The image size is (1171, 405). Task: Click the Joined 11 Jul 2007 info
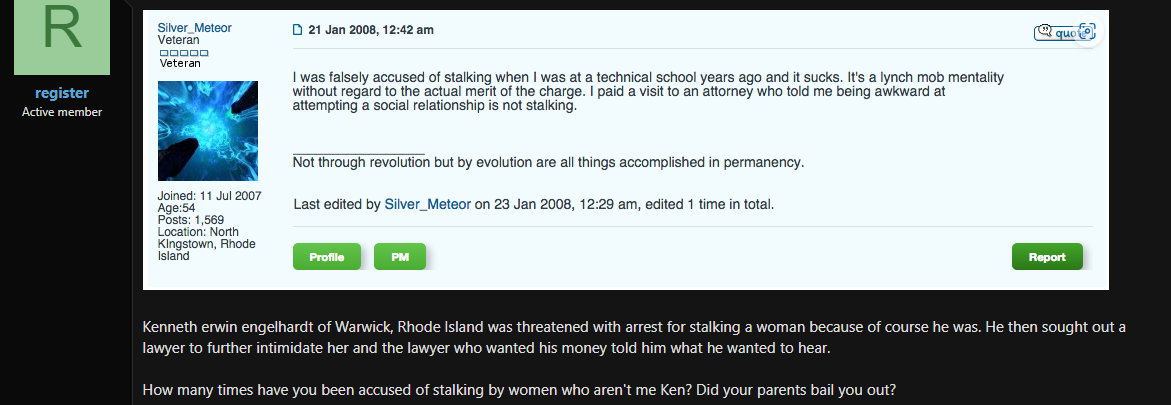209,197
